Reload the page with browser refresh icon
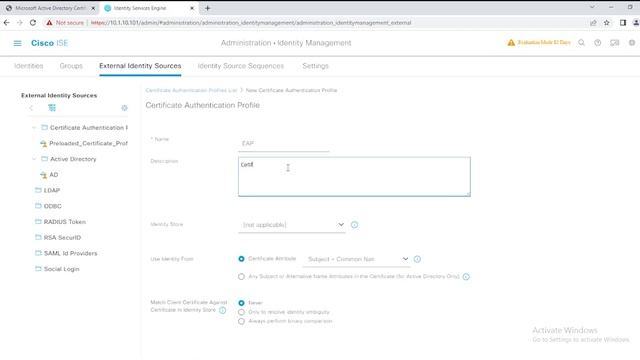The image size is (640, 360). [x=33, y=22]
